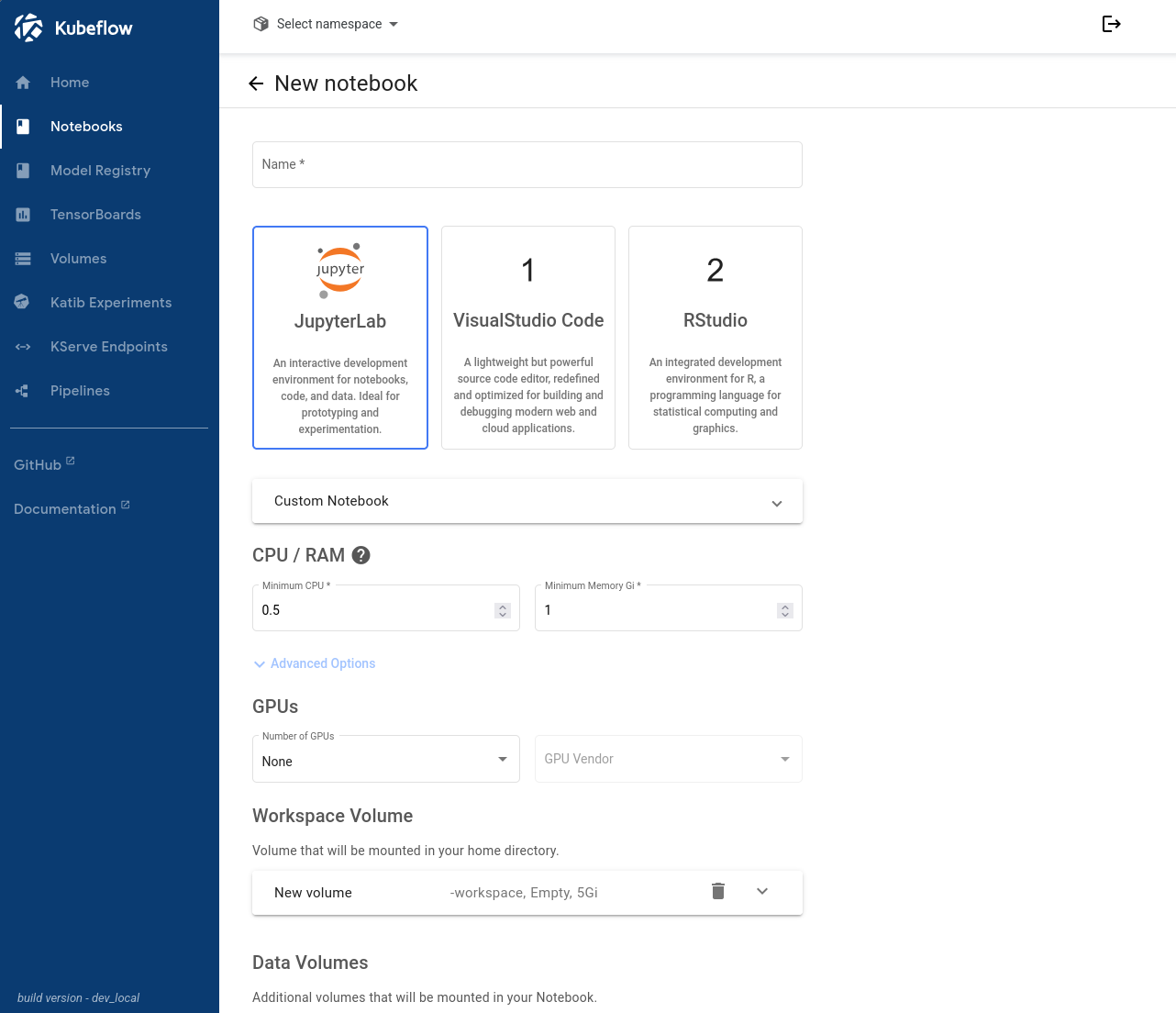Screen dimensions: 1176x1013
Task: Click the Pipelines sidebar icon
Action: coord(23,391)
